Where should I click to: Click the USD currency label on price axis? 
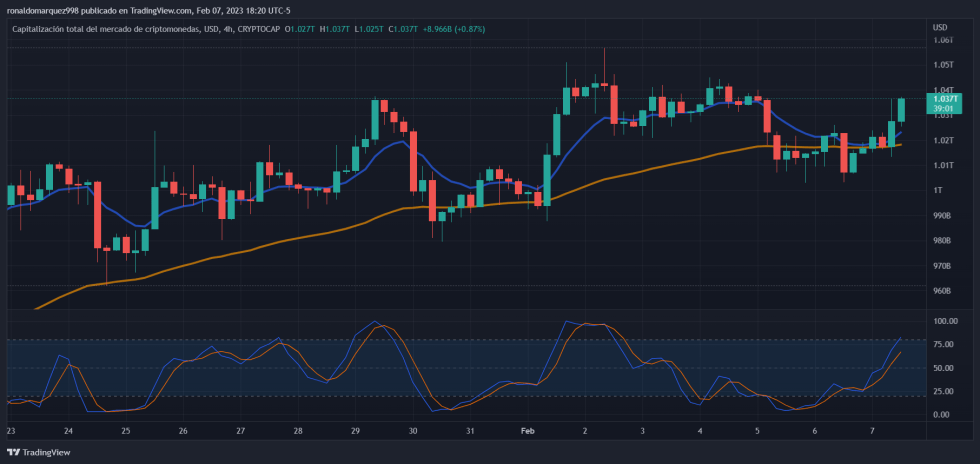click(939, 27)
